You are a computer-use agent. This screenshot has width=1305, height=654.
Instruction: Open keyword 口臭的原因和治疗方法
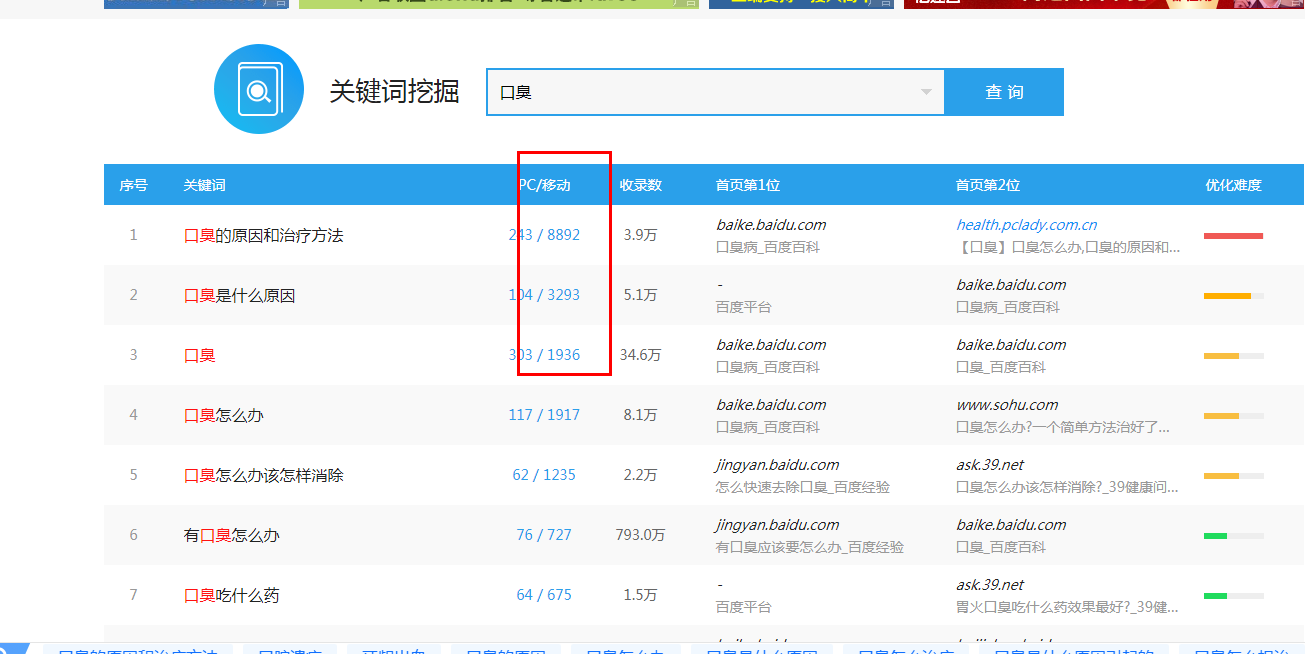[264, 235]
